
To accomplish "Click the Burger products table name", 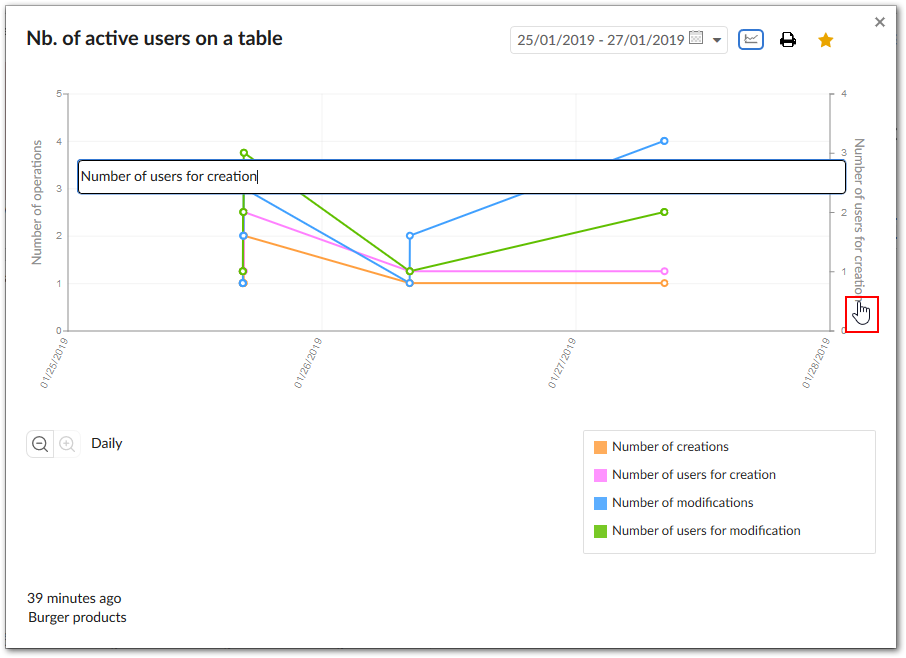I will [x=77, y=617].
